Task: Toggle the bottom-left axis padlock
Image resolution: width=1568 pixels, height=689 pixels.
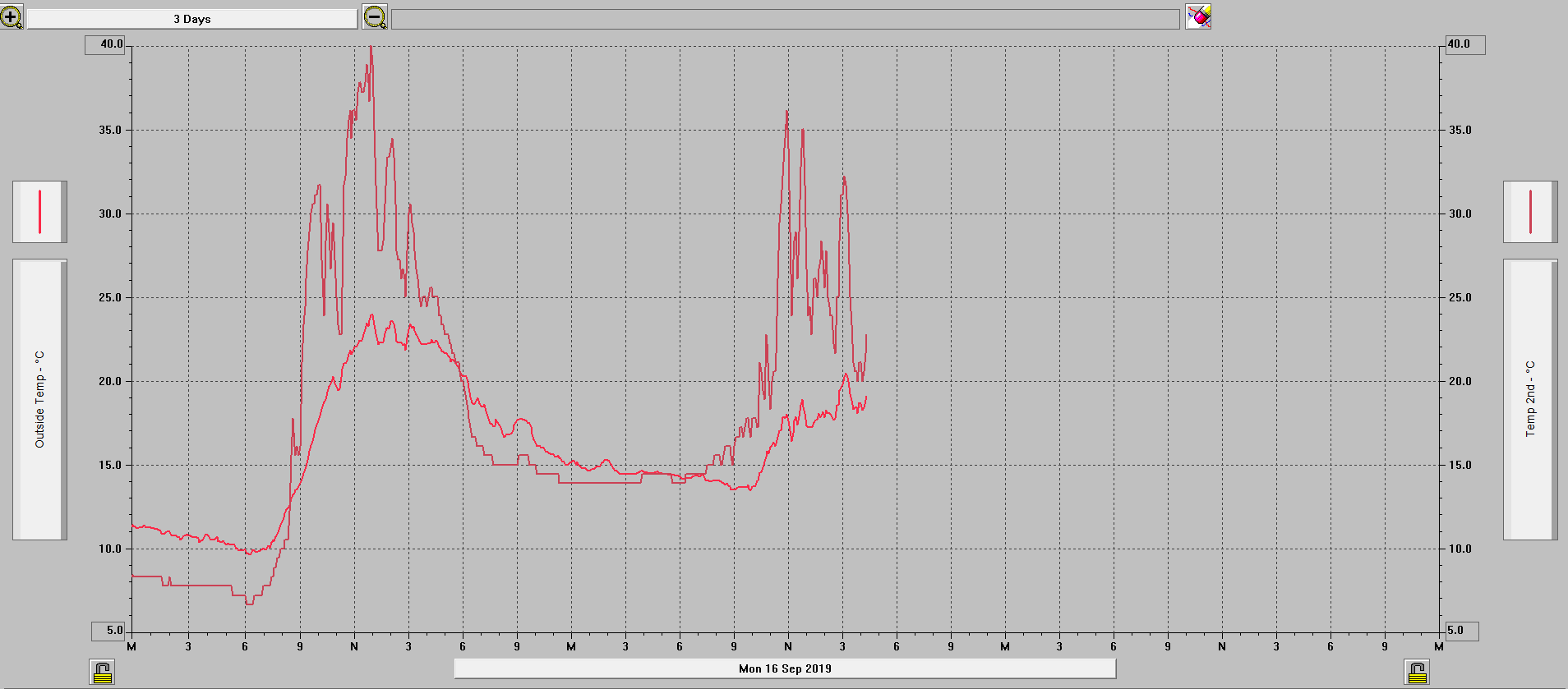Action: click(102, 673)
